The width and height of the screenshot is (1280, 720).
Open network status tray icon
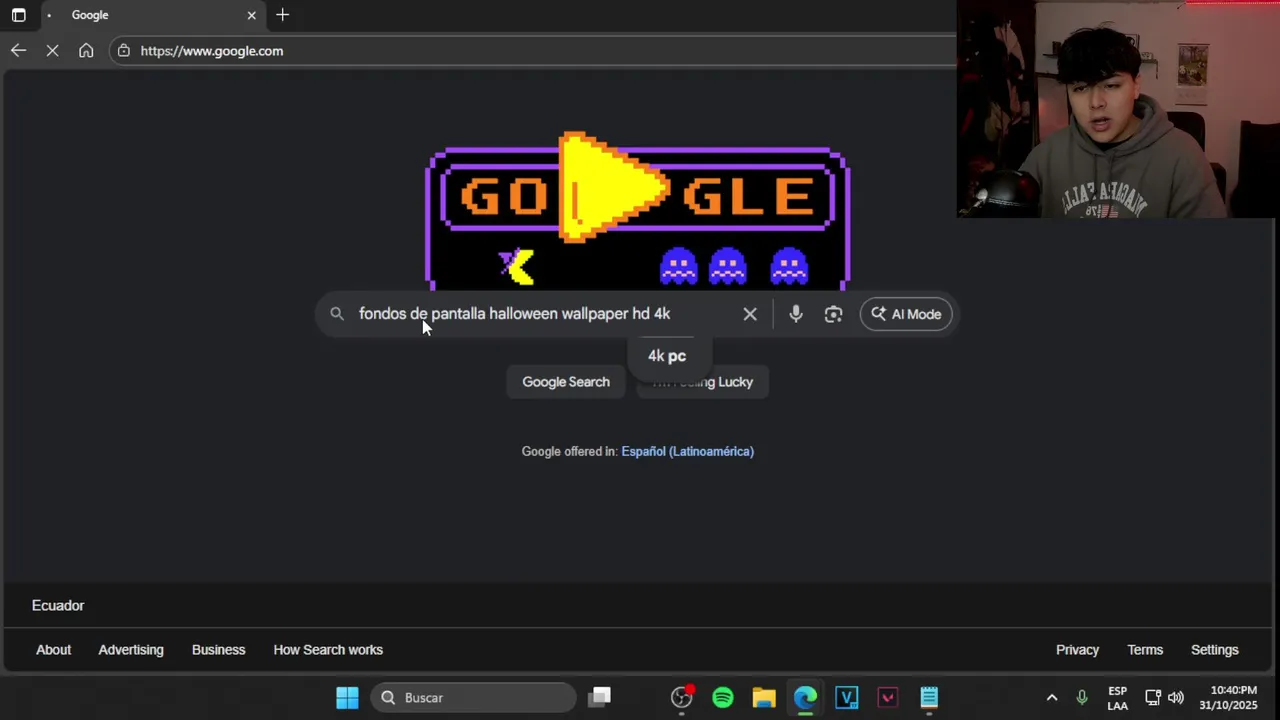point(1153,698)
